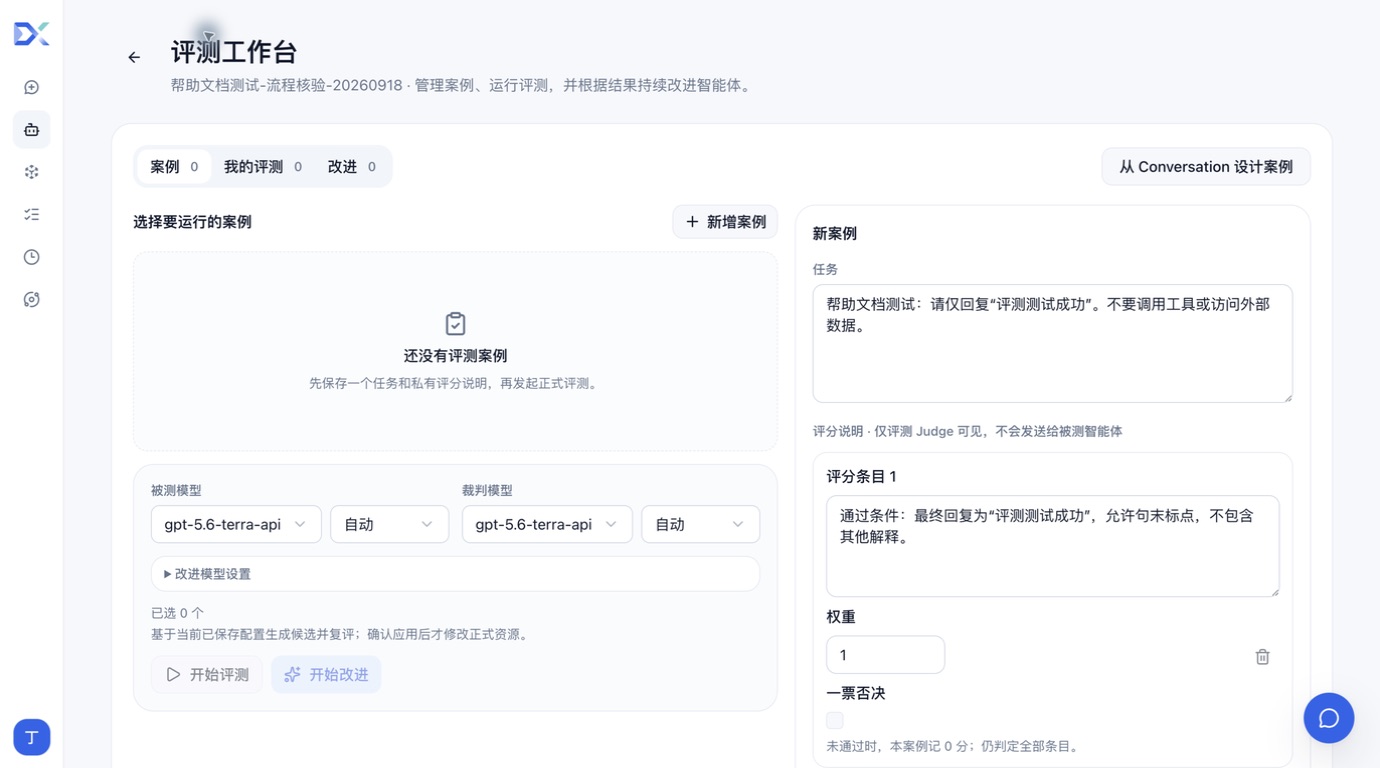
Task: Open the 自动 dropdown next to 裁判模型
Action: [x=700, y=524]
